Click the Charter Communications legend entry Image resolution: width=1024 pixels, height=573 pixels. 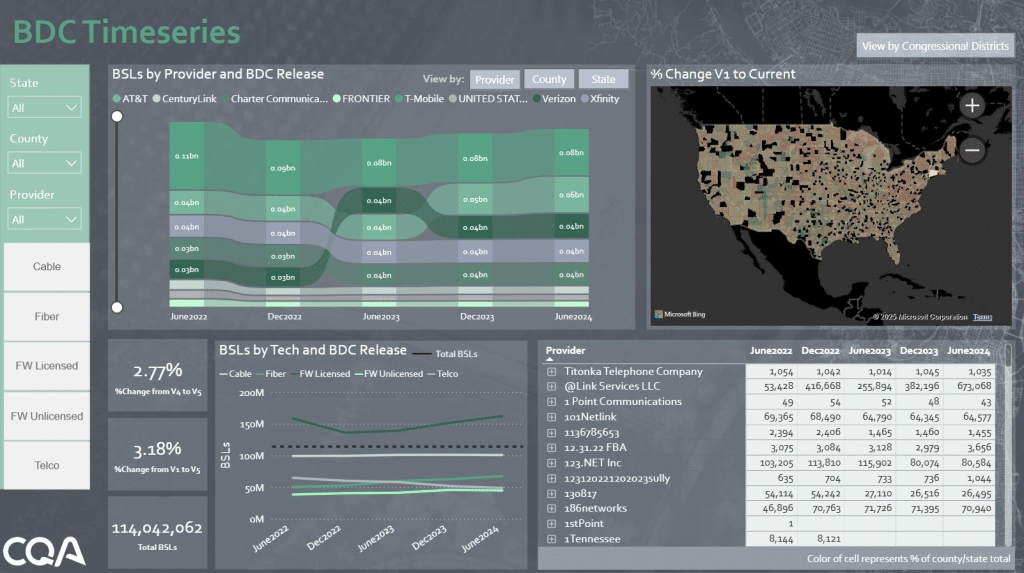coord(274,99)
